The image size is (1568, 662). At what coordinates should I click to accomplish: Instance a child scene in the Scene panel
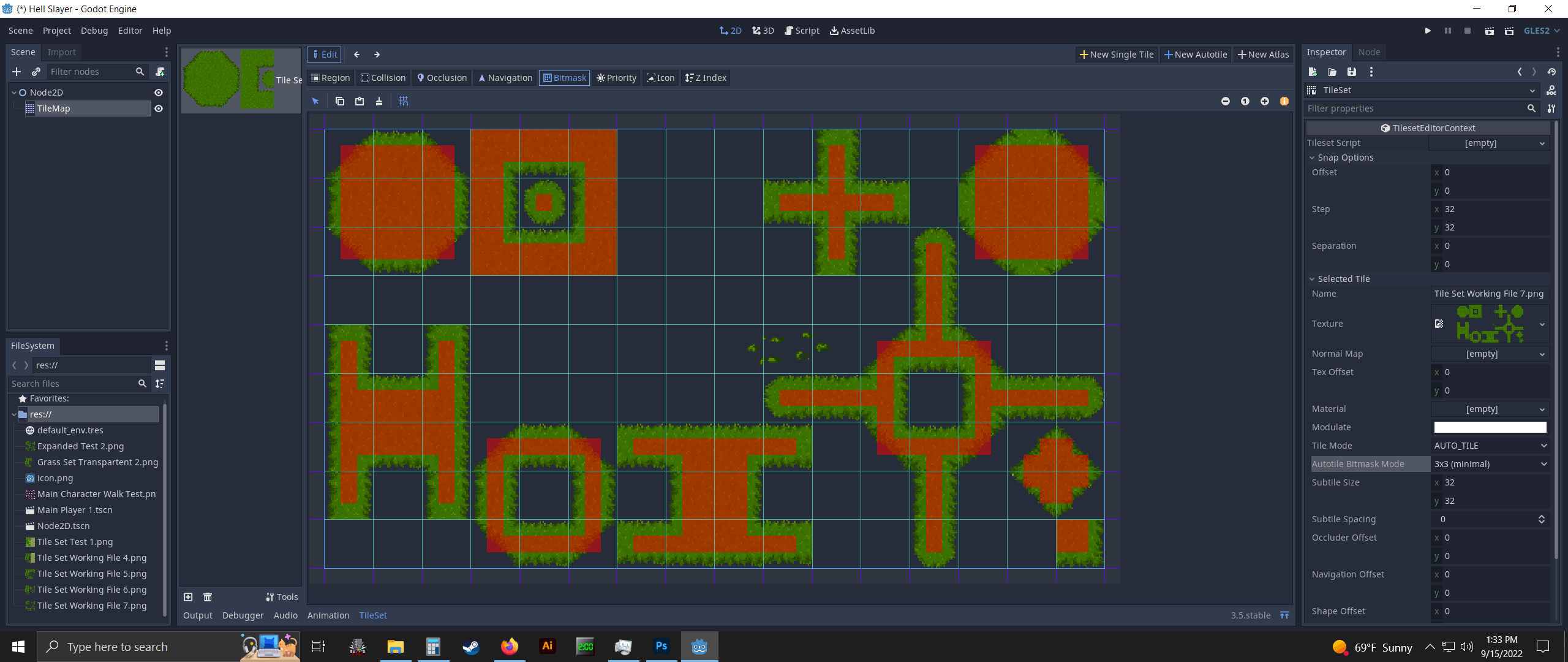coord(36,72)
